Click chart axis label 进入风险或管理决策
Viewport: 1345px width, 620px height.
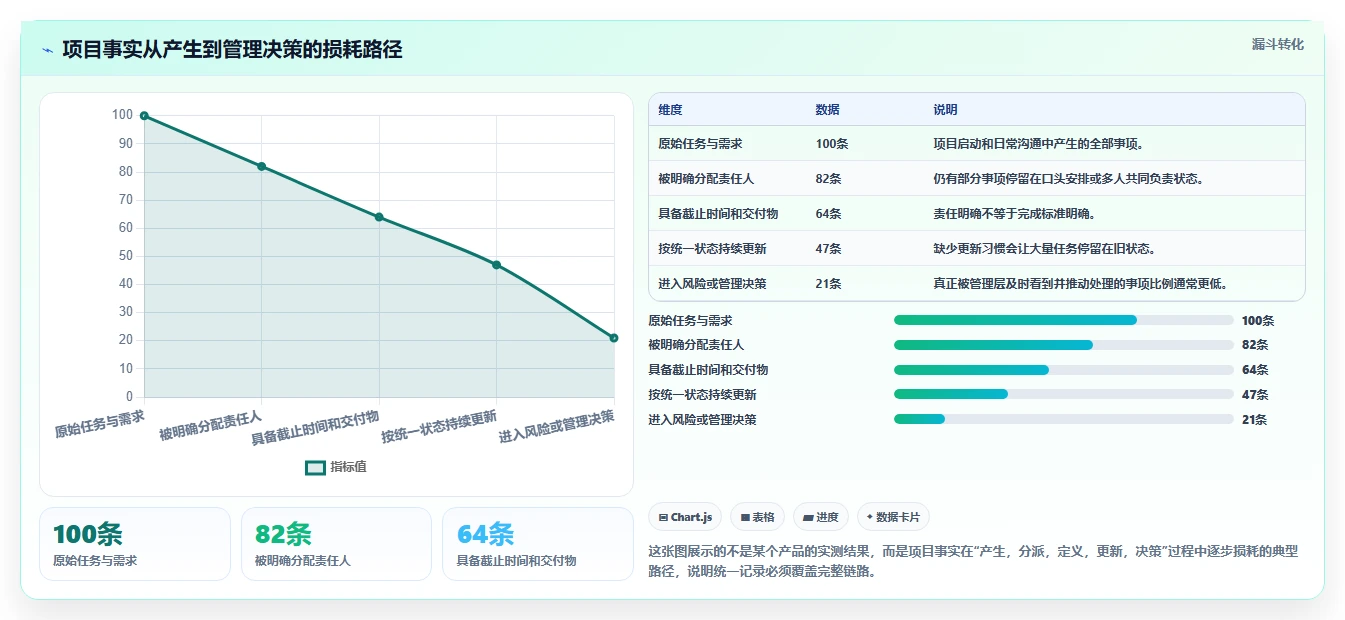point(557,426)
